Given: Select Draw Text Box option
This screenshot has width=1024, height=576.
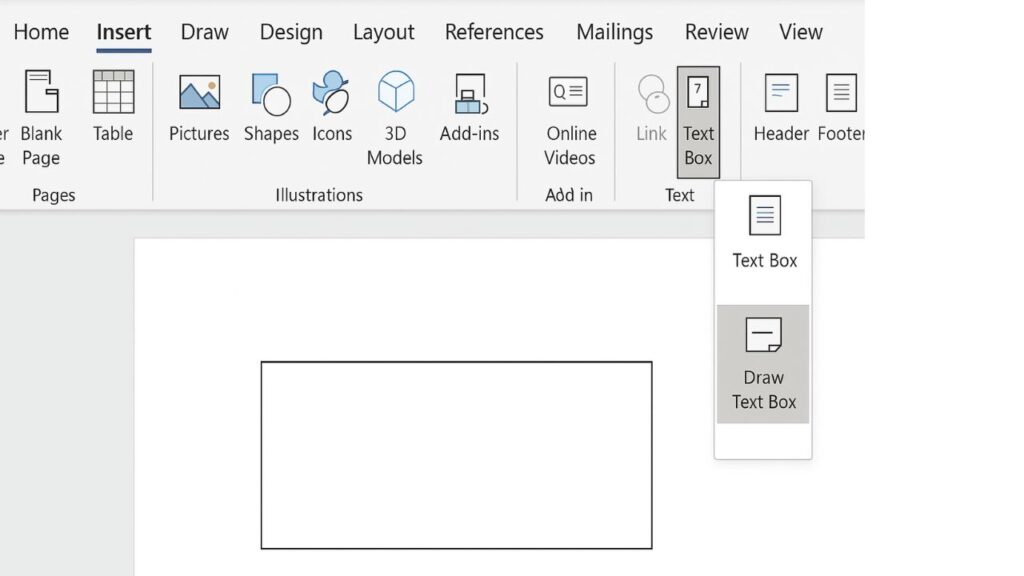Looking at the screenshot, I should pyautogui.click(x=764, y=364).
